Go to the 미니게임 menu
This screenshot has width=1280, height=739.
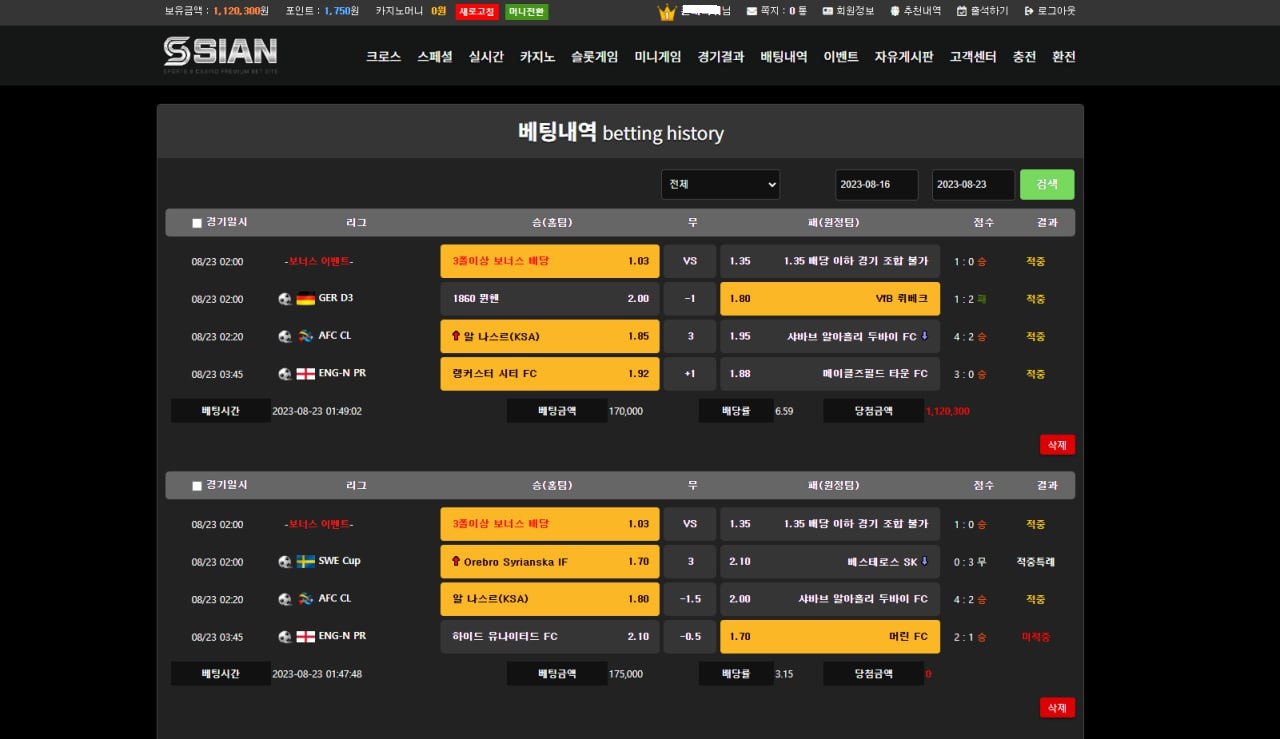point(657,57)
